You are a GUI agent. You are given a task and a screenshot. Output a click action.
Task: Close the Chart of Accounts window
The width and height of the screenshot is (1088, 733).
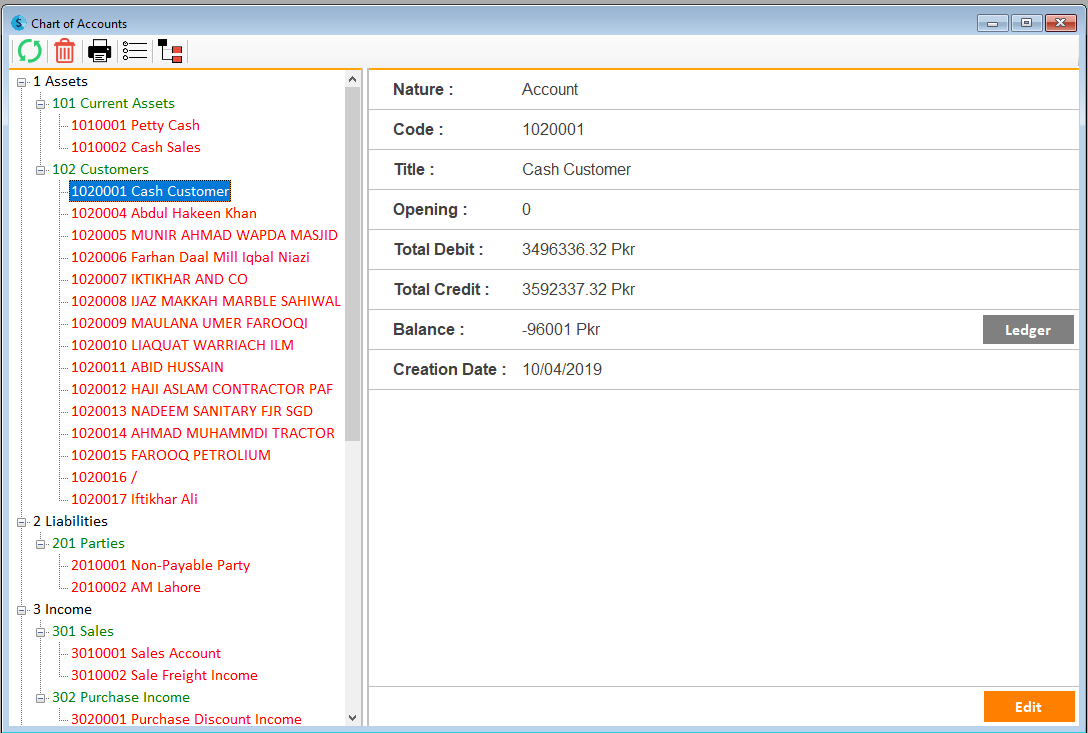click(1060, 23)
